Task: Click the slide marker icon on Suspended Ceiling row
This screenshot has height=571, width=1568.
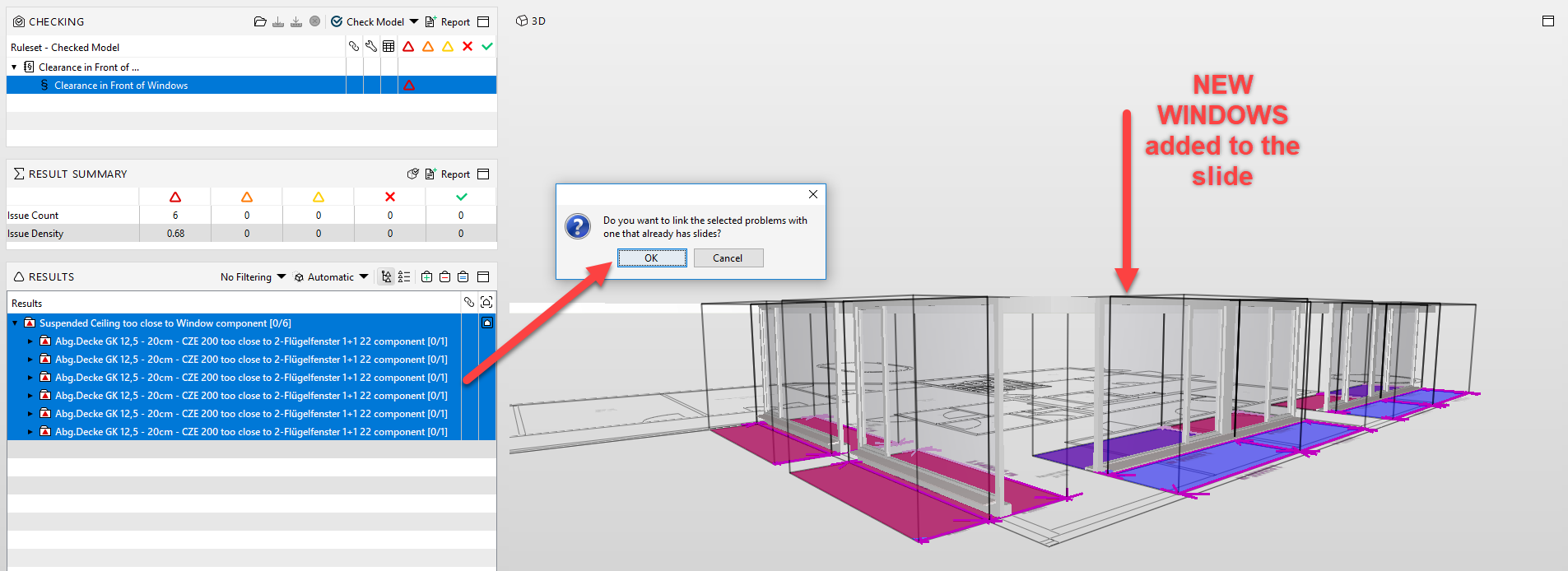Action: click(487, 323)
